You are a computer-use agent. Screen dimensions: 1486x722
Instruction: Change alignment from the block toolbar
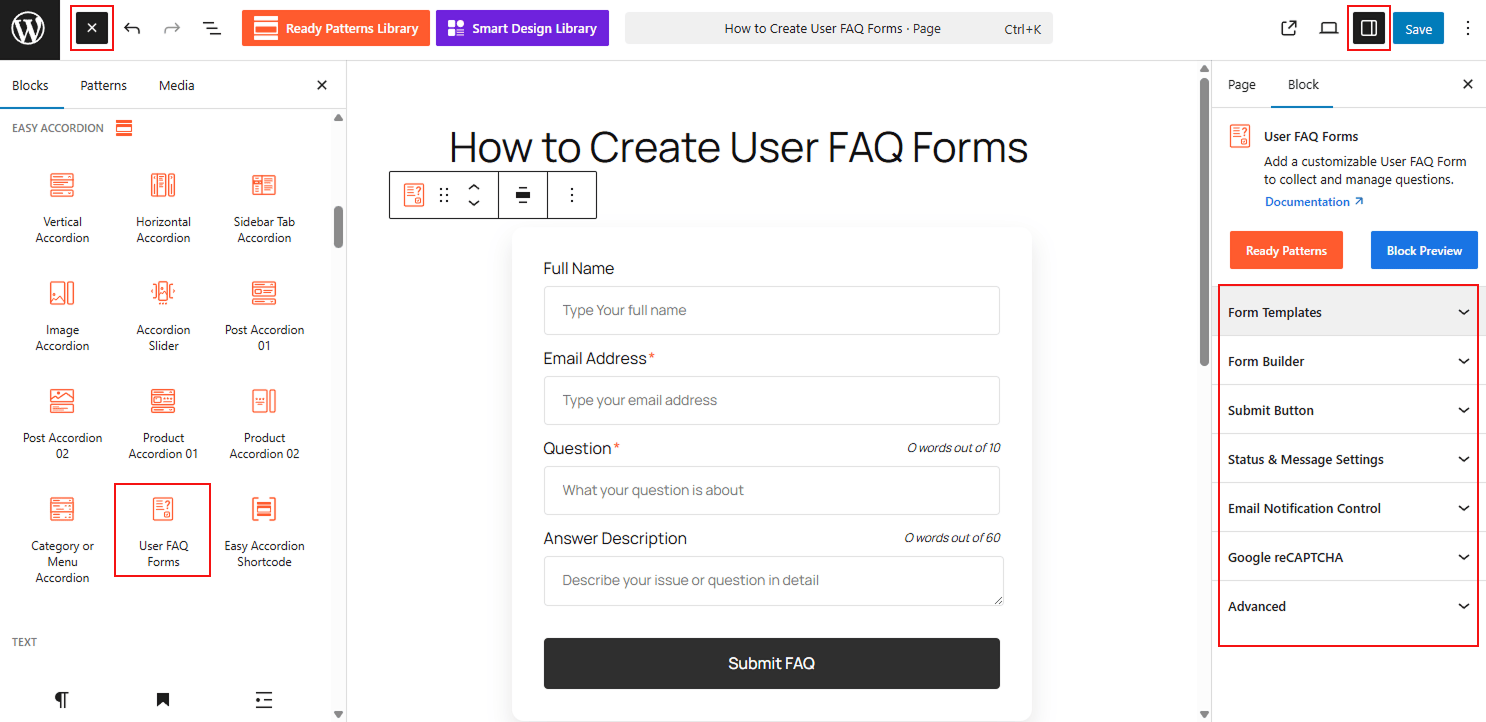pyautogui.click(x=523, y=194)
